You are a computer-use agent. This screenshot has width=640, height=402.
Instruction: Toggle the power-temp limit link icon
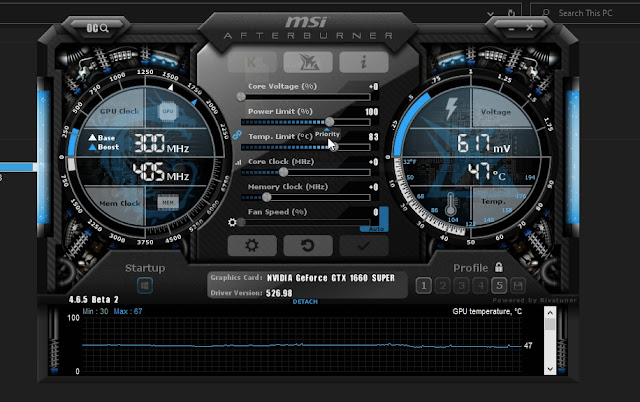coord(237,135)
